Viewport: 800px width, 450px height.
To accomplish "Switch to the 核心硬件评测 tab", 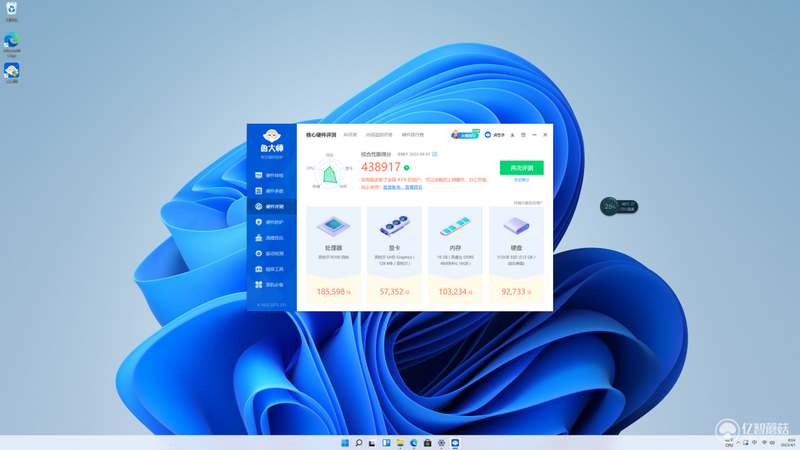I will click(321, 135).
